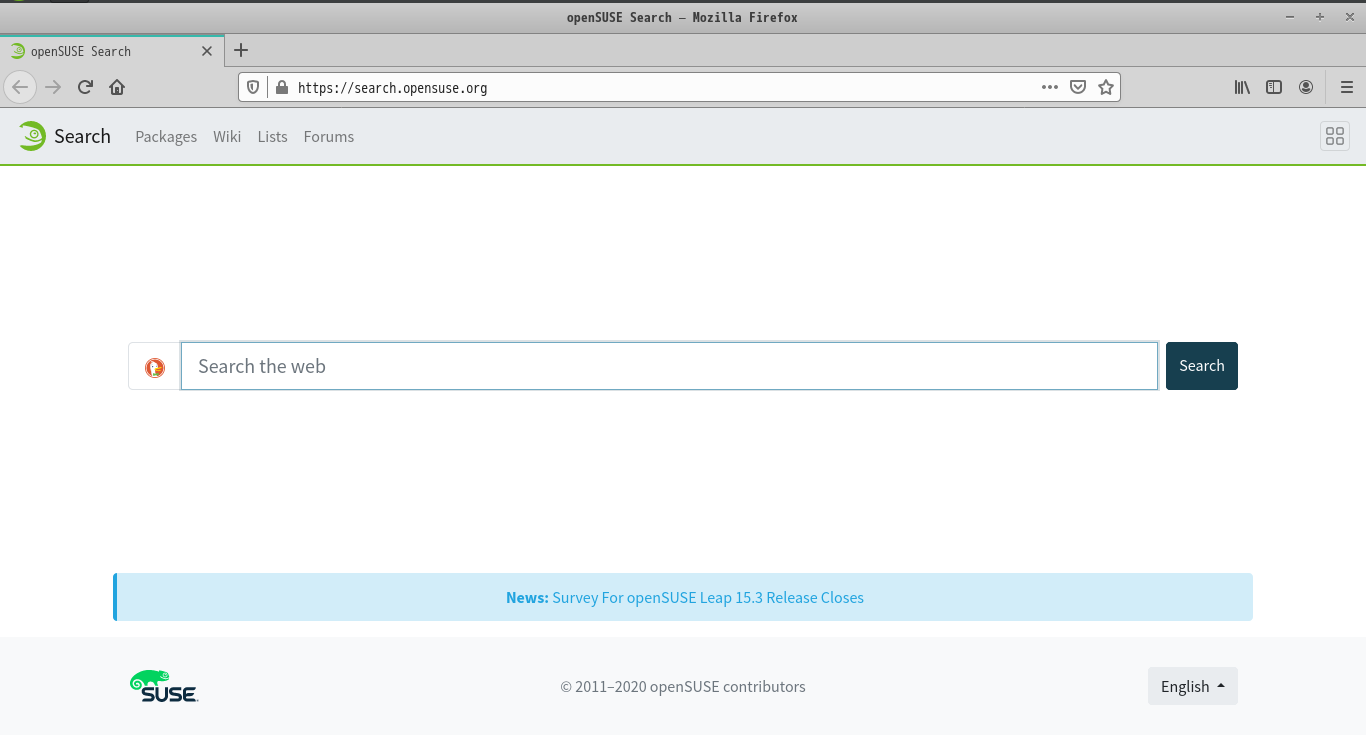Open the Lists navigation link
This screenshot has width=1366, height=735.
pyautogui.click(x=272, y=137)
